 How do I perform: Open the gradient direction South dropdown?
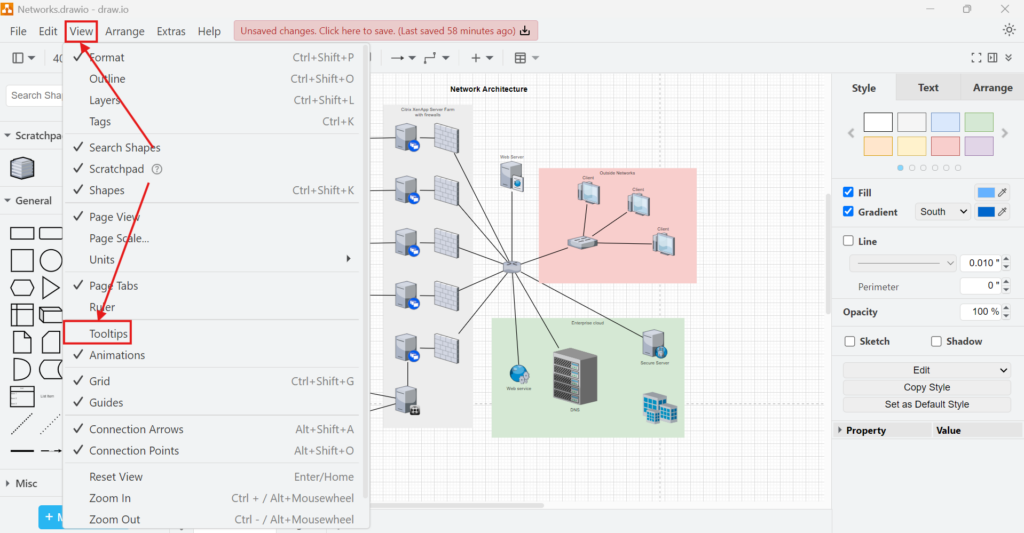tap(944, 212)
